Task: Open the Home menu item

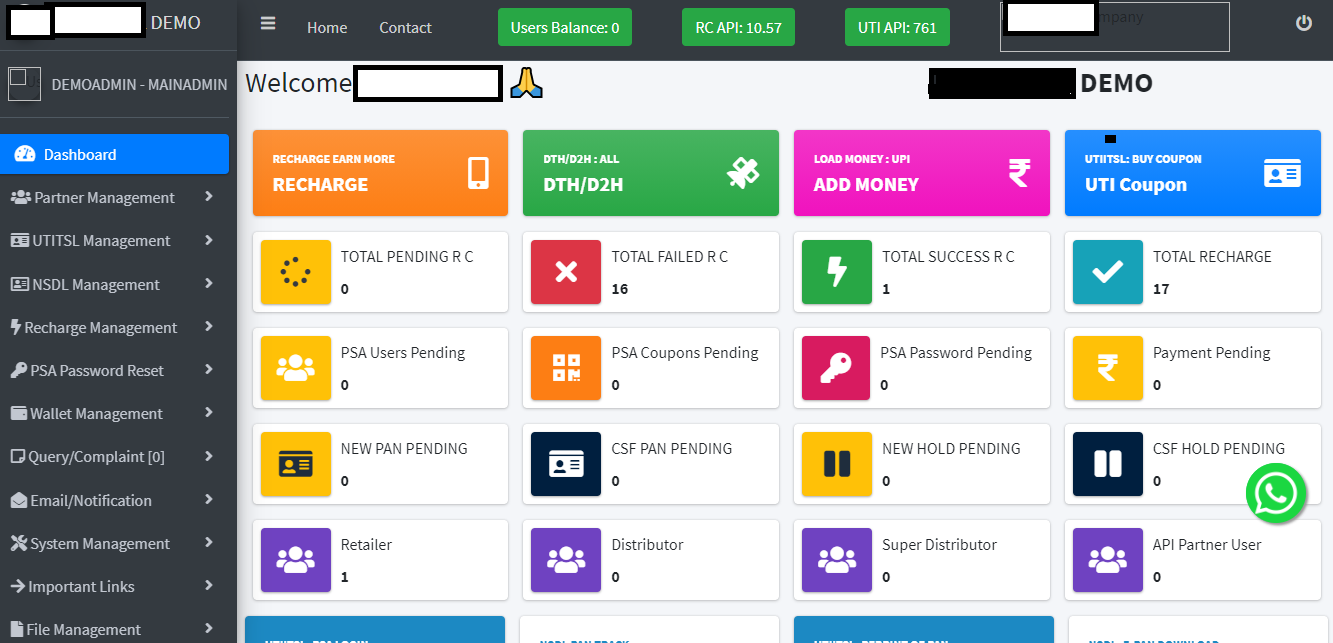Action: tap(327, 28)
